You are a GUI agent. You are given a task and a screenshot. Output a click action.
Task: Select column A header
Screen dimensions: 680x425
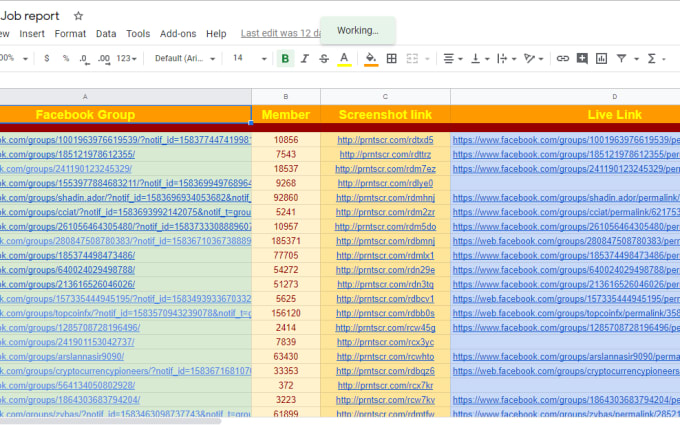(x=126, y=97)
